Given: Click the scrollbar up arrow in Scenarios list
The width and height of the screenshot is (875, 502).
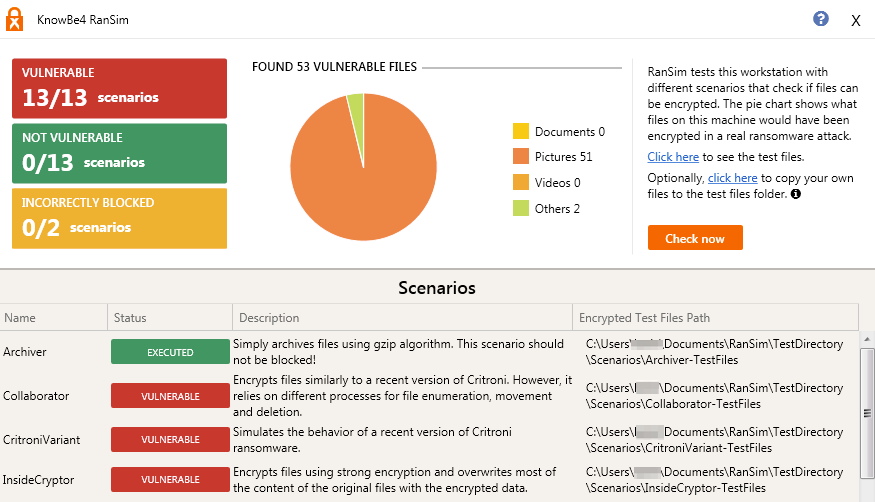Looking at the screenshot, I should 867,339.
